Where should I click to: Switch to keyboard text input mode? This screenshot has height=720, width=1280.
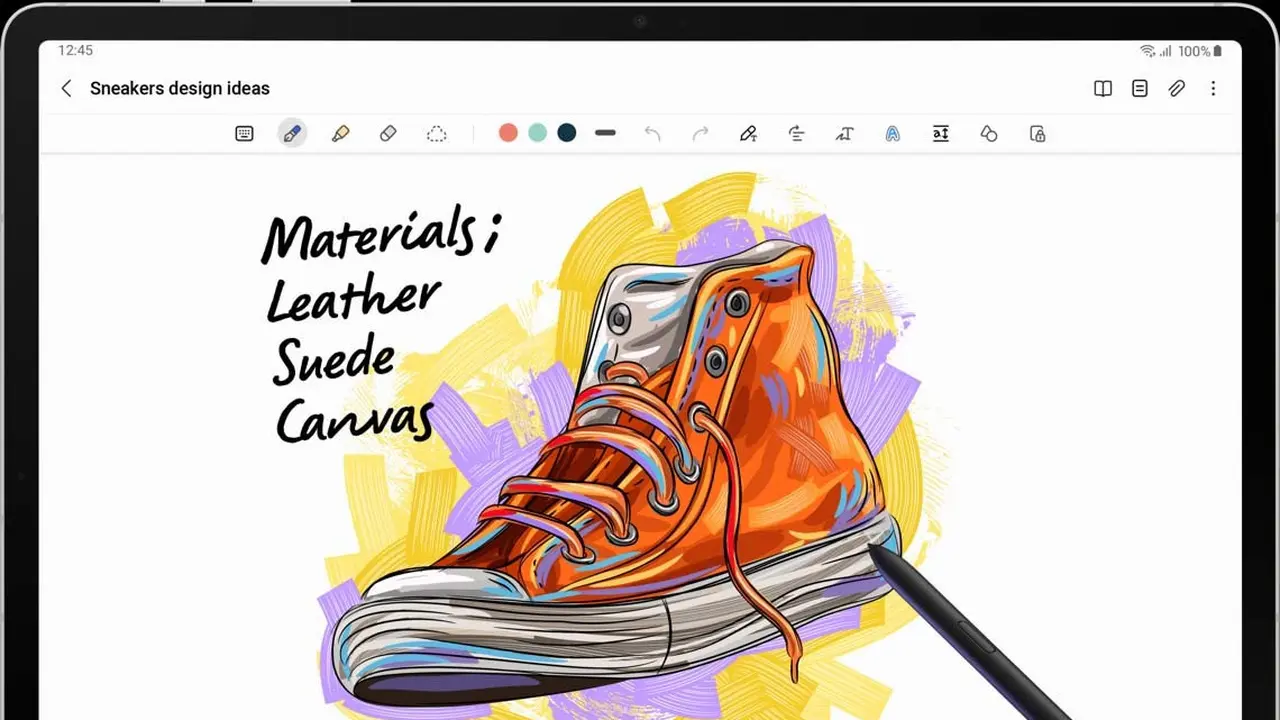pyautogui.click(x=244, y=133)
